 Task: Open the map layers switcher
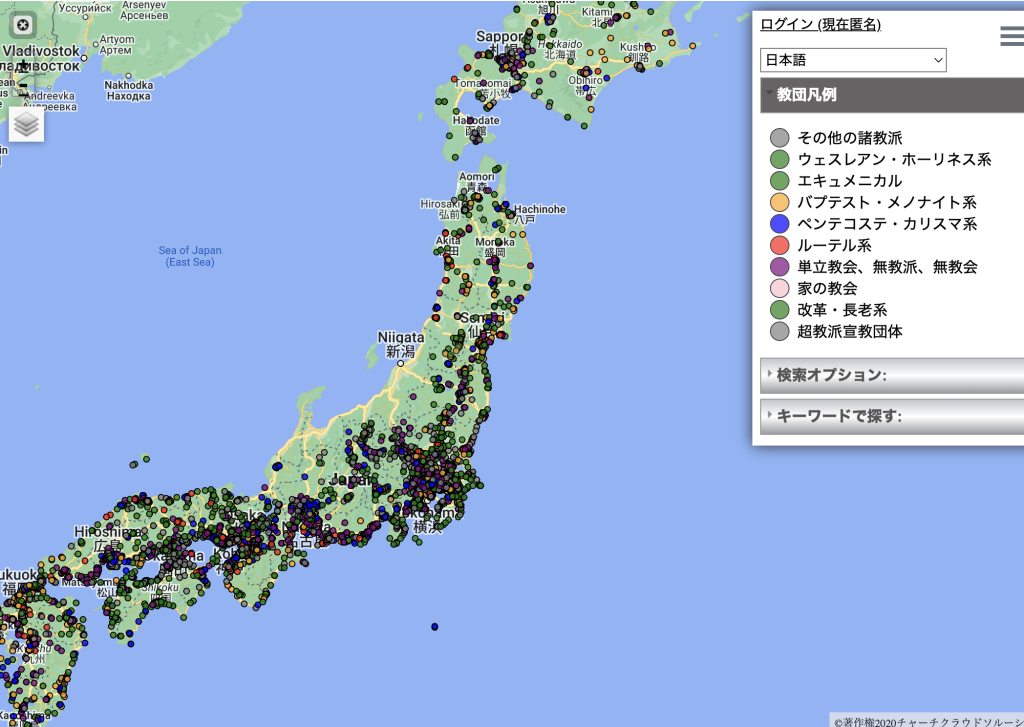tap(27, 124)
